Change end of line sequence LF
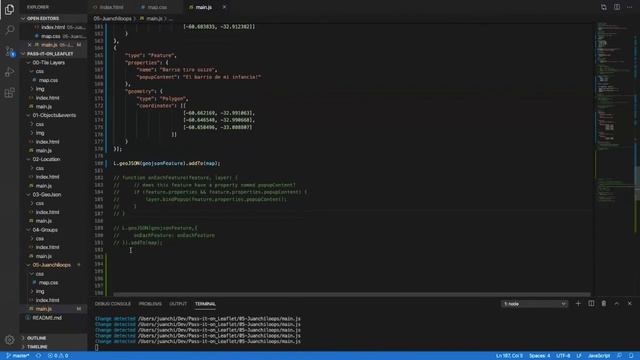 pos(579,356)
